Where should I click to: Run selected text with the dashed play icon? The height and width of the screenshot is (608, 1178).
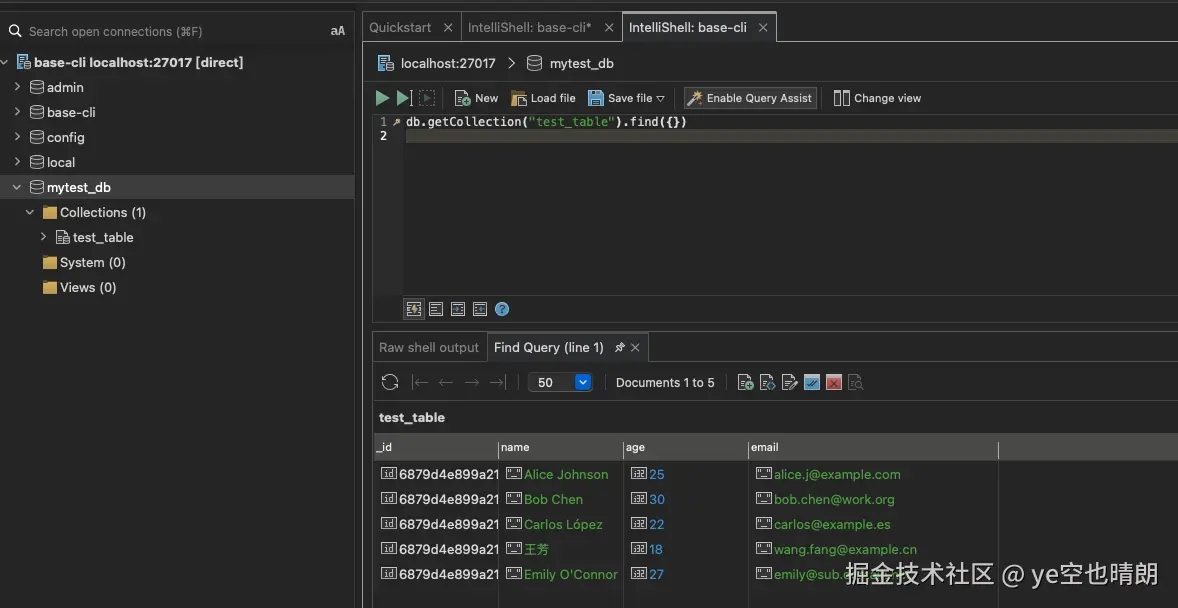(x=427, y=98)
